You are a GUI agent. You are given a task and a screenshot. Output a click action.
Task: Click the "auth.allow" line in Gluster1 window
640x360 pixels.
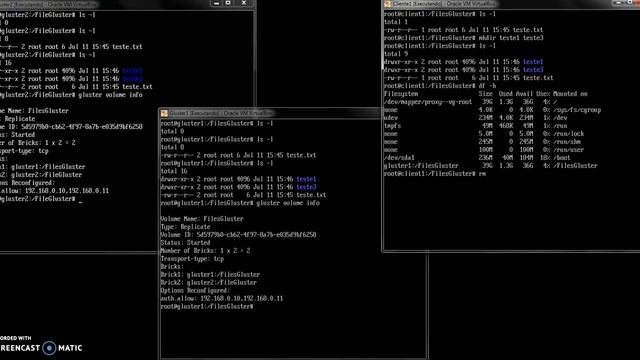pos(222,299)
